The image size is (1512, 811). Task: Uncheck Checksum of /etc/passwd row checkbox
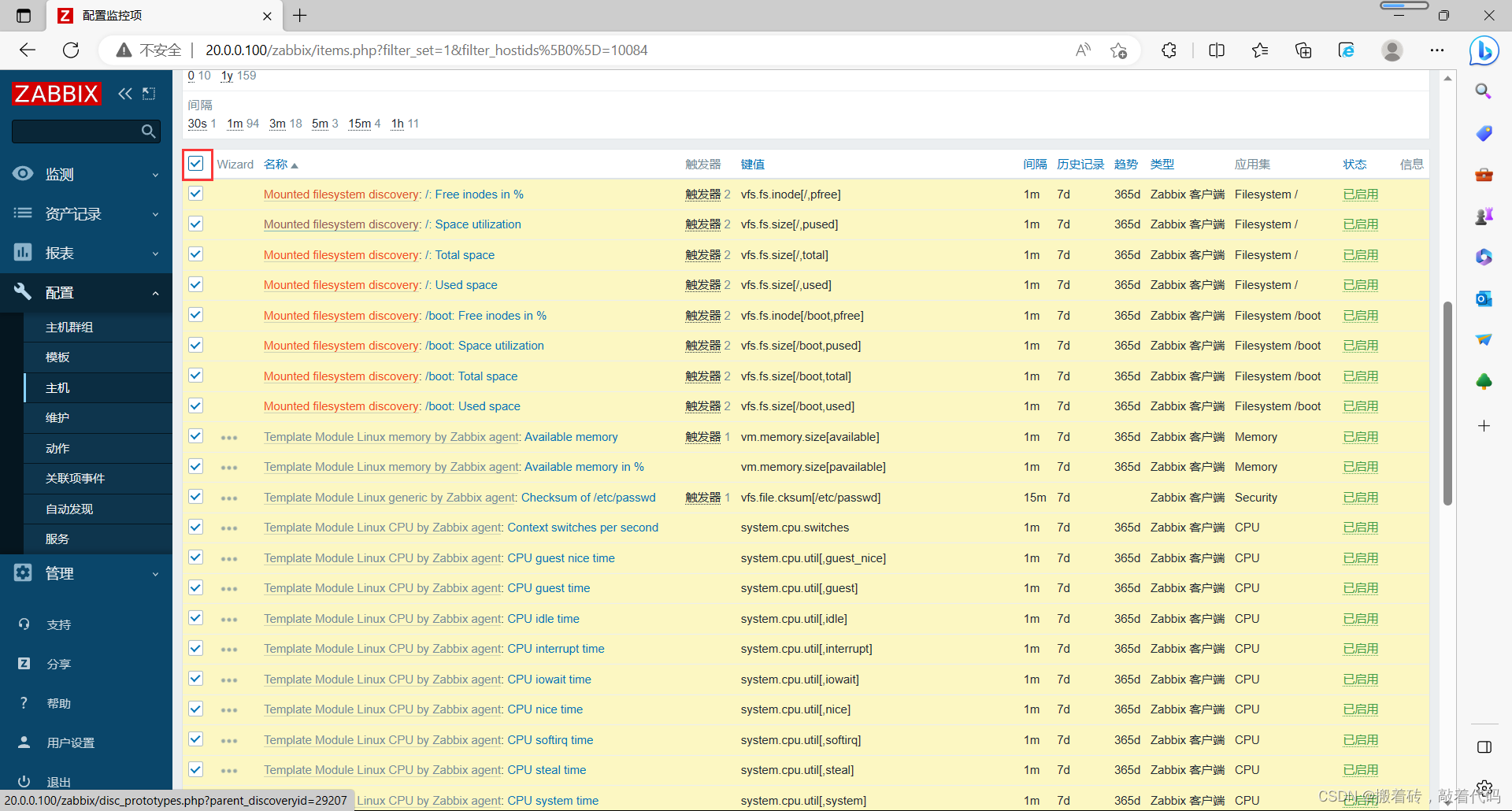coord(196,497)
